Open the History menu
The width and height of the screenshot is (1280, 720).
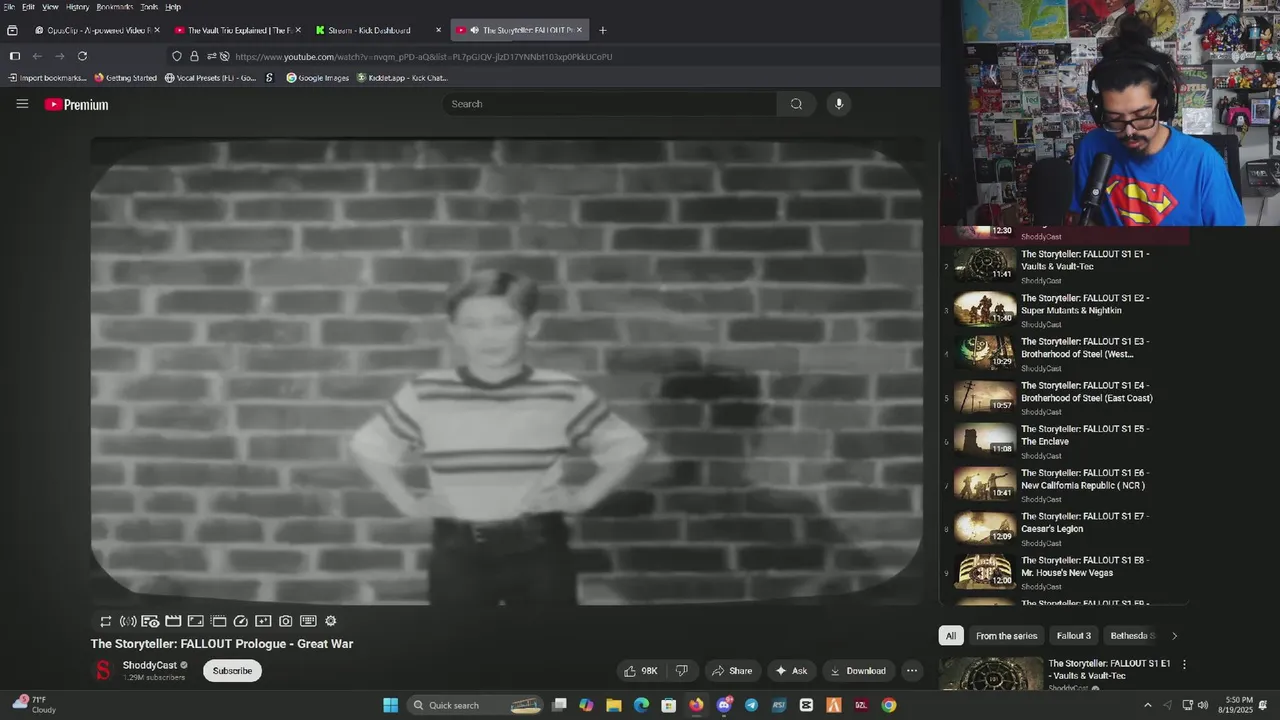[x=77, y=7]
